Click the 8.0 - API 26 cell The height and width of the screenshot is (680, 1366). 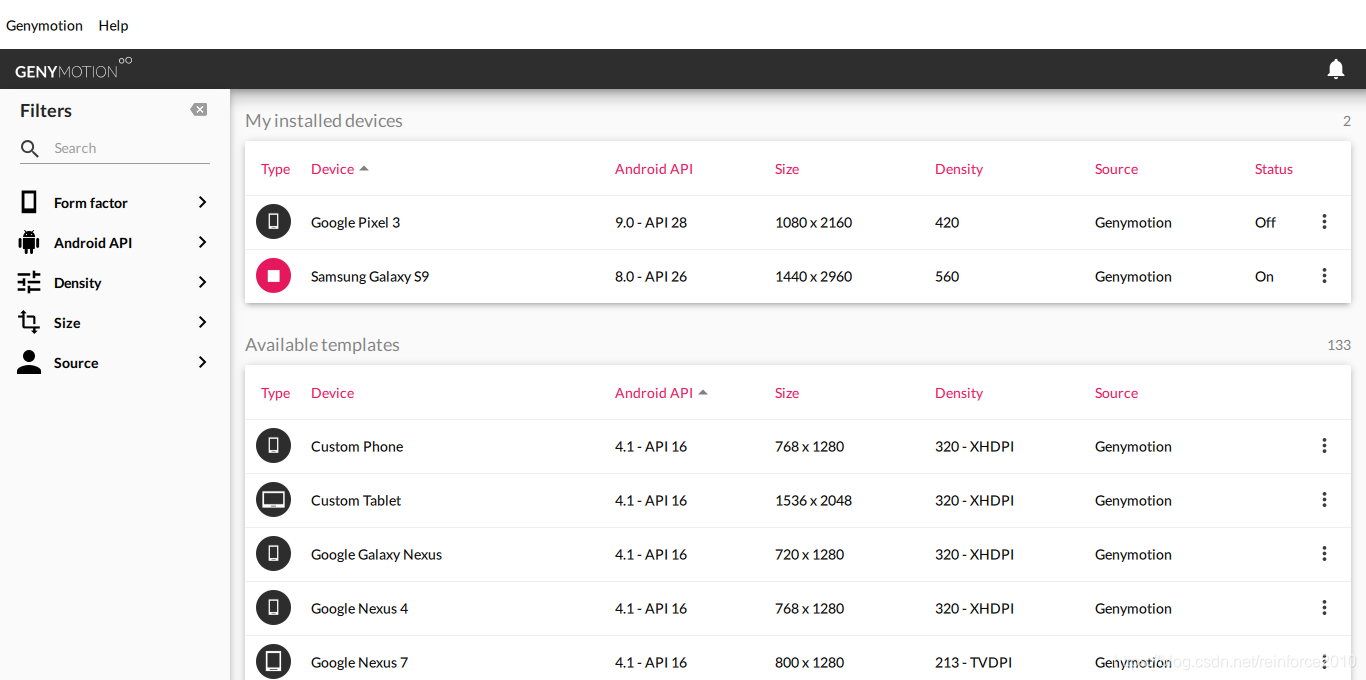tap(651, 276)
